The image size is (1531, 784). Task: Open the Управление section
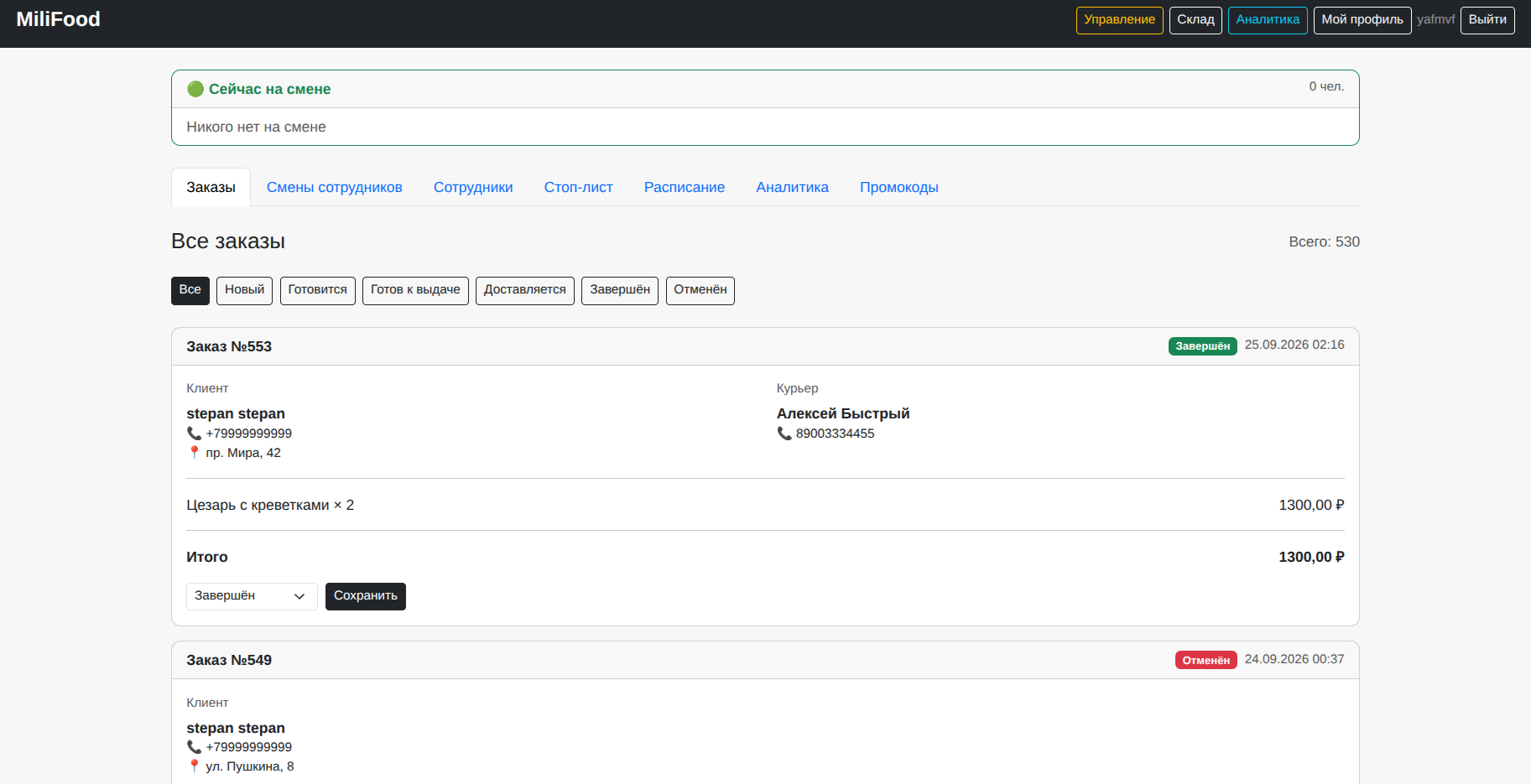pyautogui.click(x=1119, y=20)
